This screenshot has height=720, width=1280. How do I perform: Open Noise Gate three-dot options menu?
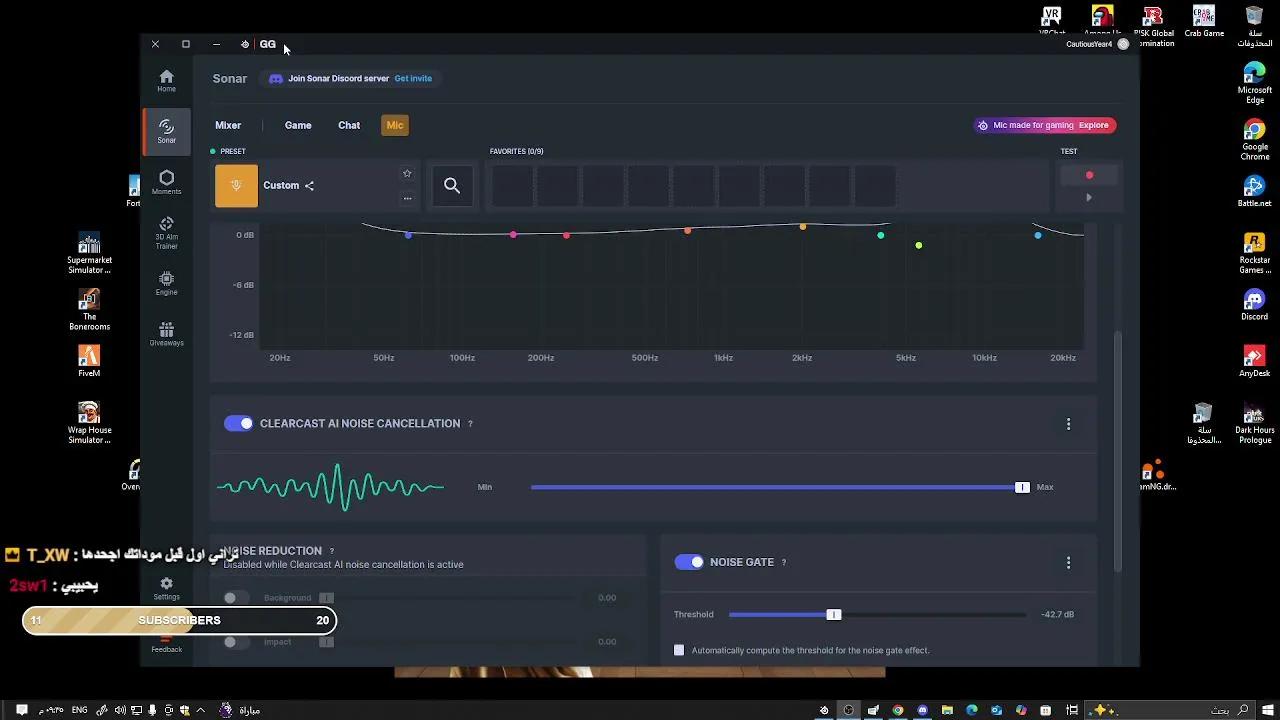click(1068, 563)
